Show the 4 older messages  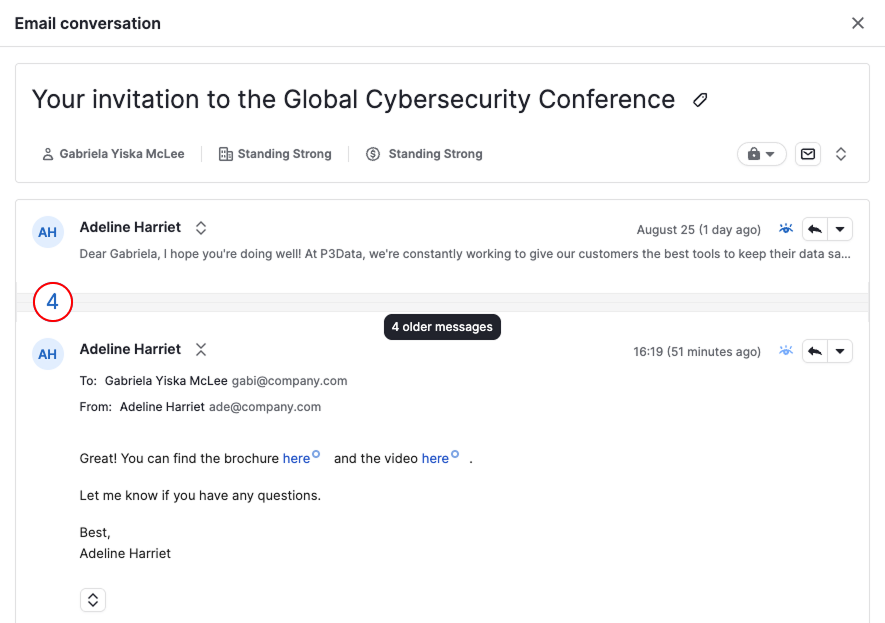point(52,302)
